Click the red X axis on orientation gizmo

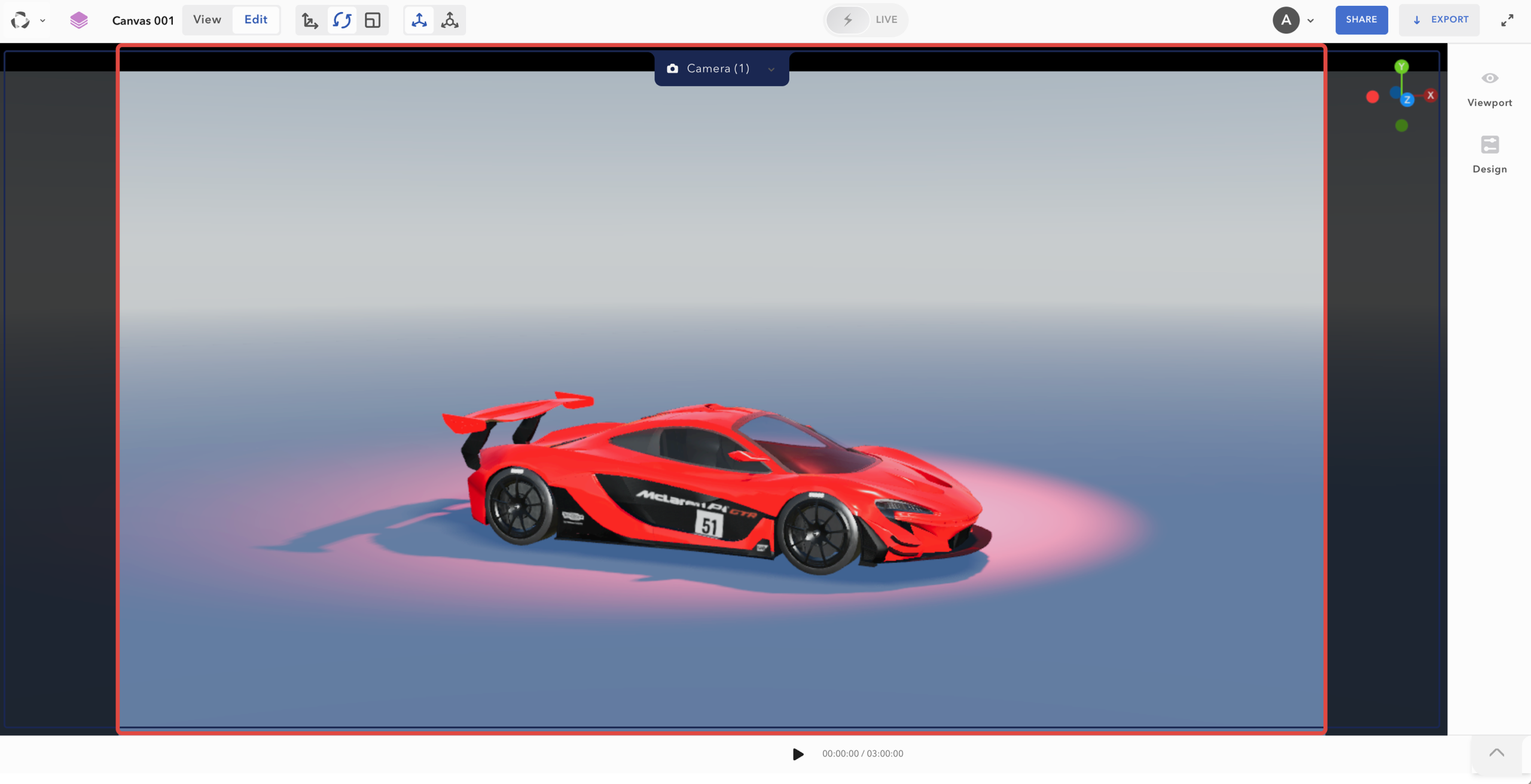(1430, 94)
